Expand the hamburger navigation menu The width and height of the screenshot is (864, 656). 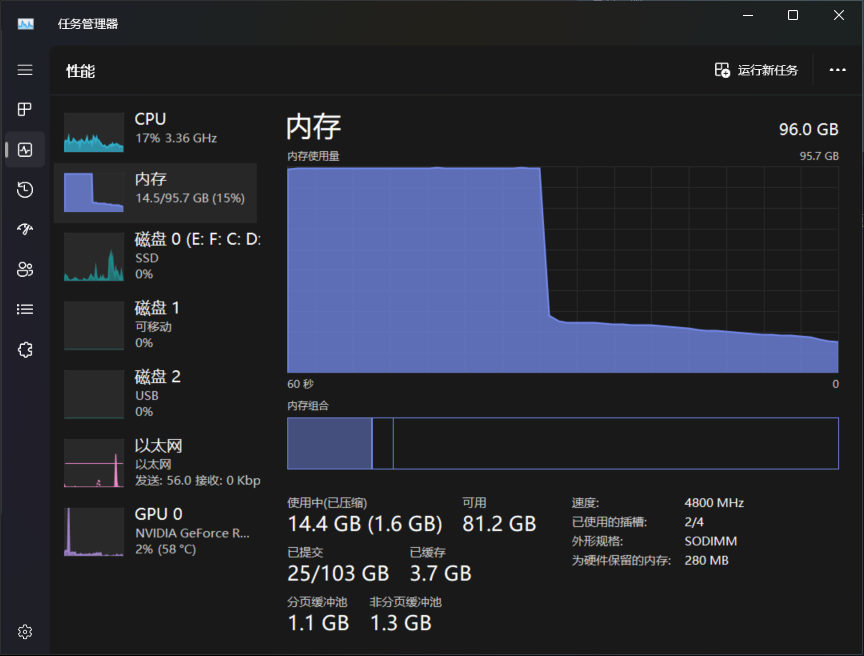click(25, 70)
